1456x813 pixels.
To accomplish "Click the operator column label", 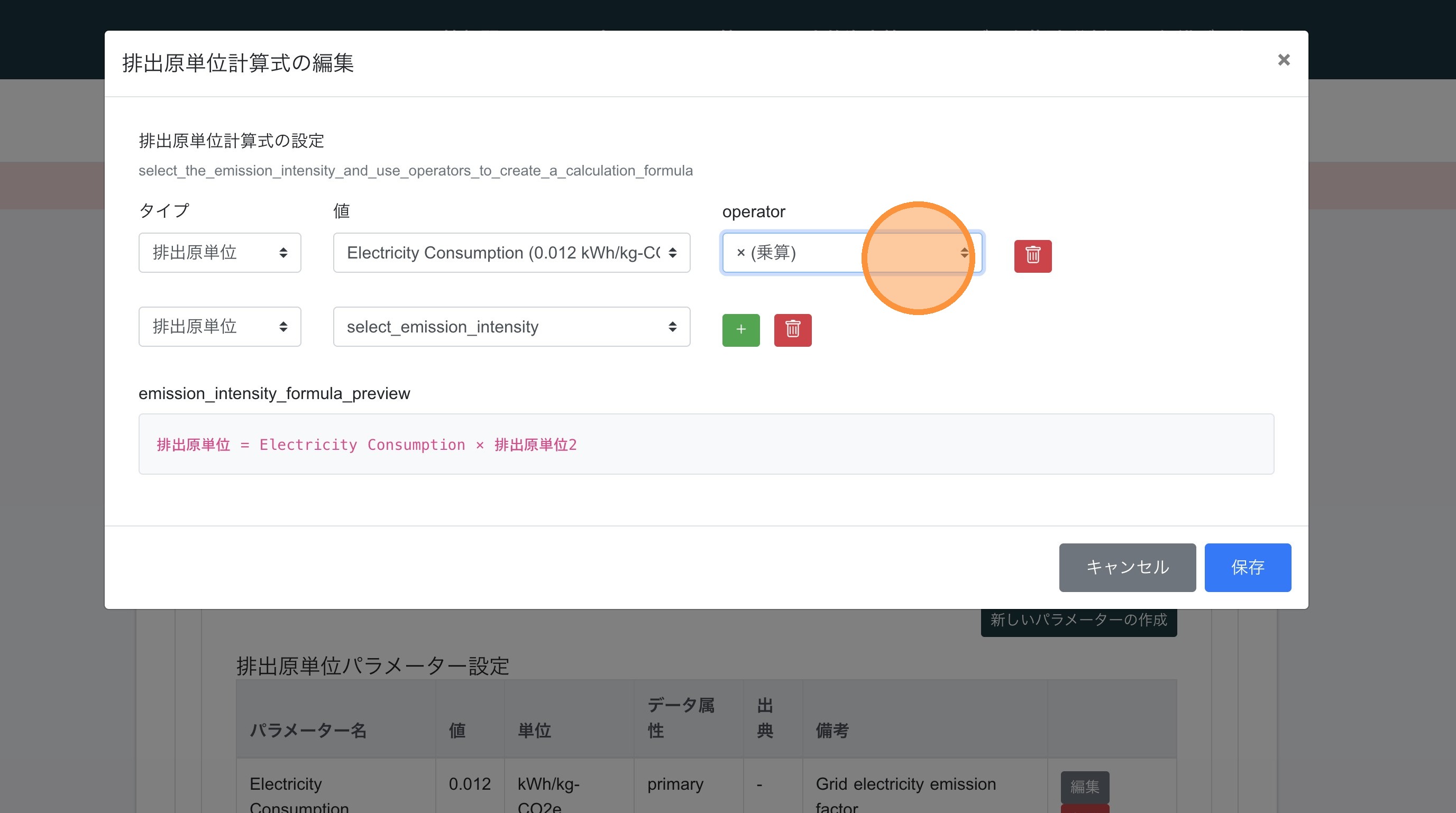I will tap(754, 211).
